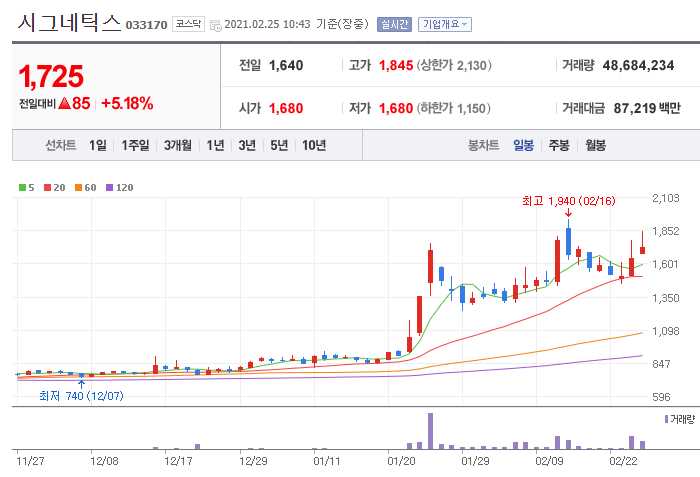Click the stock code 033170
The width and height of the screenshot is (700, 477).
146,25
